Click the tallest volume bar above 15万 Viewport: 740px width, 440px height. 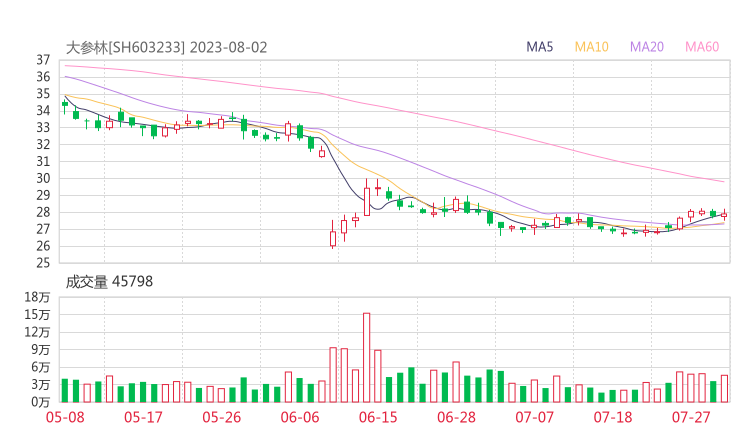click(366, 358)
